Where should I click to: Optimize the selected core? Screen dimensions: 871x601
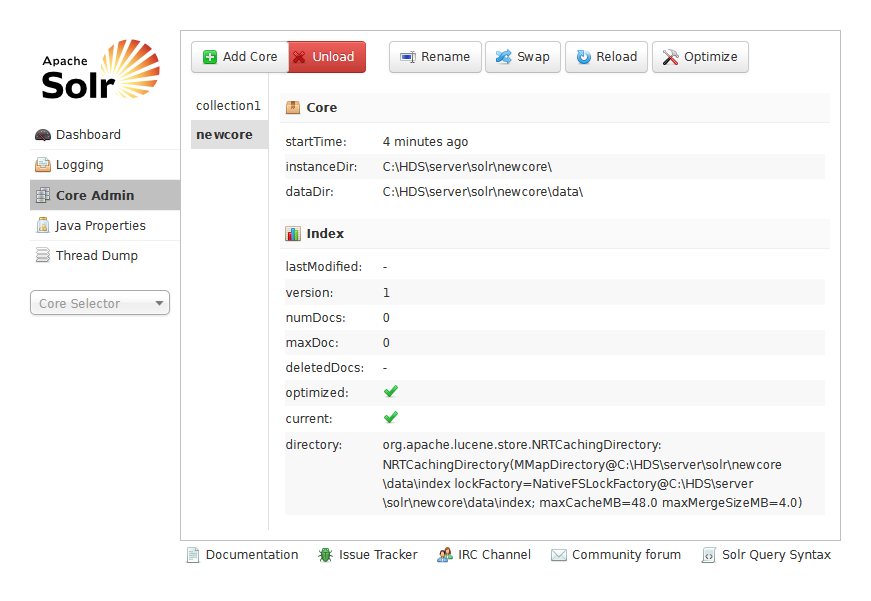[700, 57]
